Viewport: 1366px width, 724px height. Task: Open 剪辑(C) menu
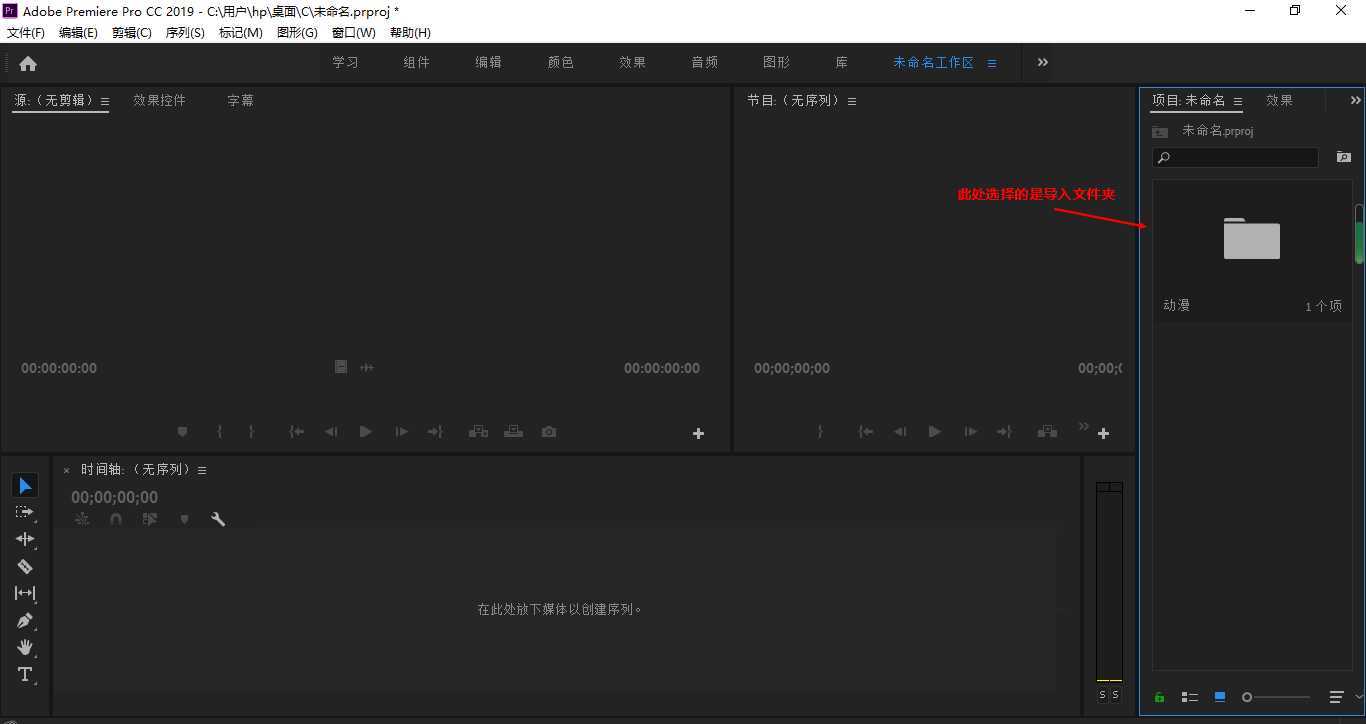(132, 33)
